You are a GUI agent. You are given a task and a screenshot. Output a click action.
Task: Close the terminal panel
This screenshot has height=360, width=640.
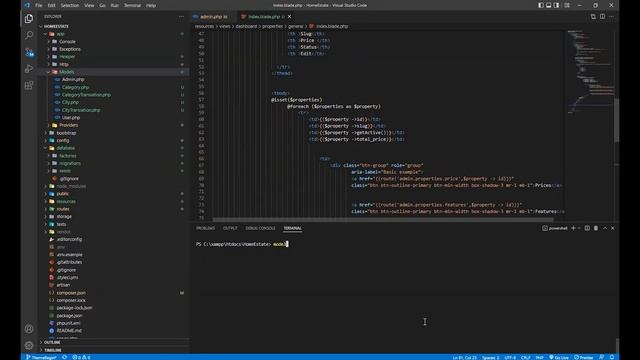click(613, 228)
